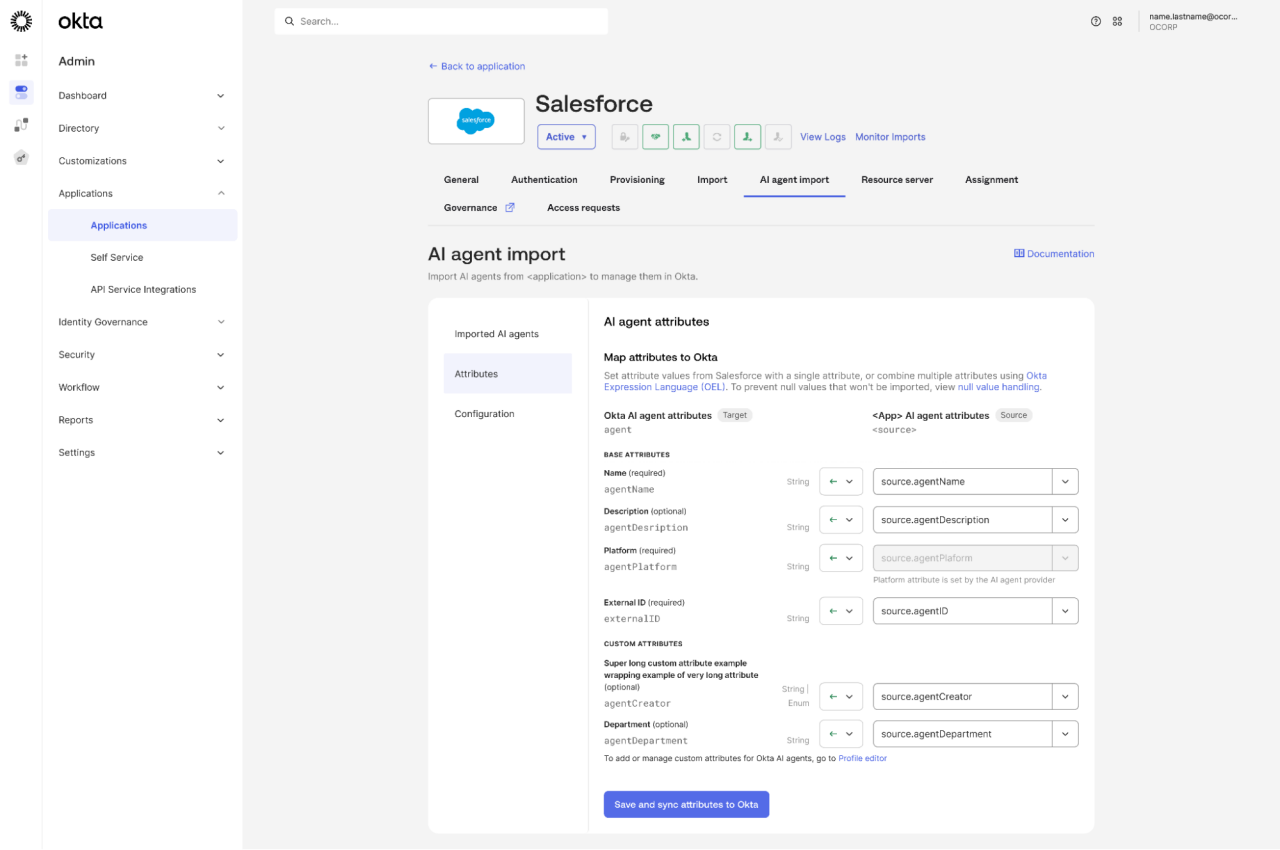Click the greyed lock-edit status icon
The image size is (1280, 850).
(x=625, y=137)
